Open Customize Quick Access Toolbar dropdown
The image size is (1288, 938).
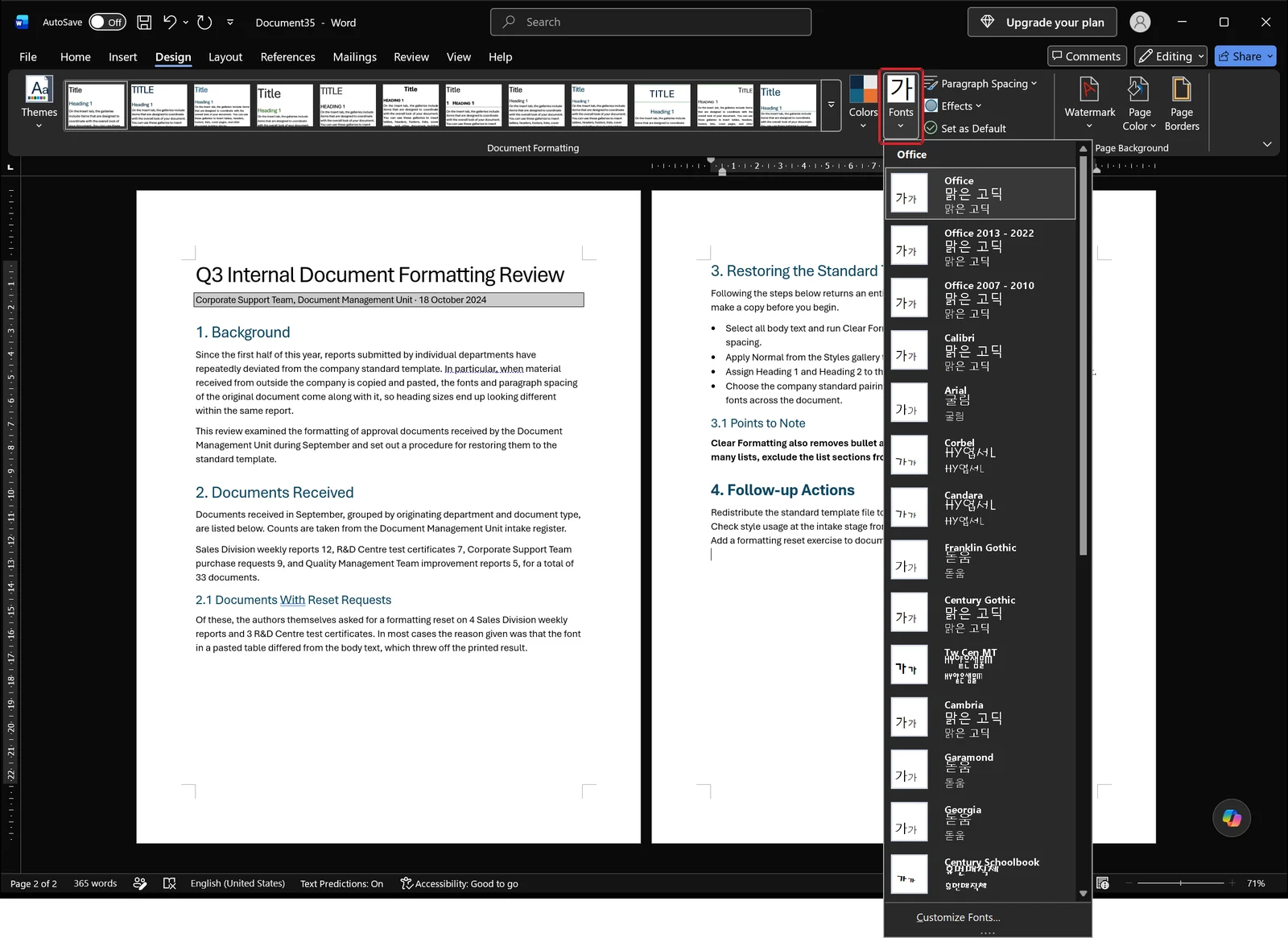click(x=230, y=23)
